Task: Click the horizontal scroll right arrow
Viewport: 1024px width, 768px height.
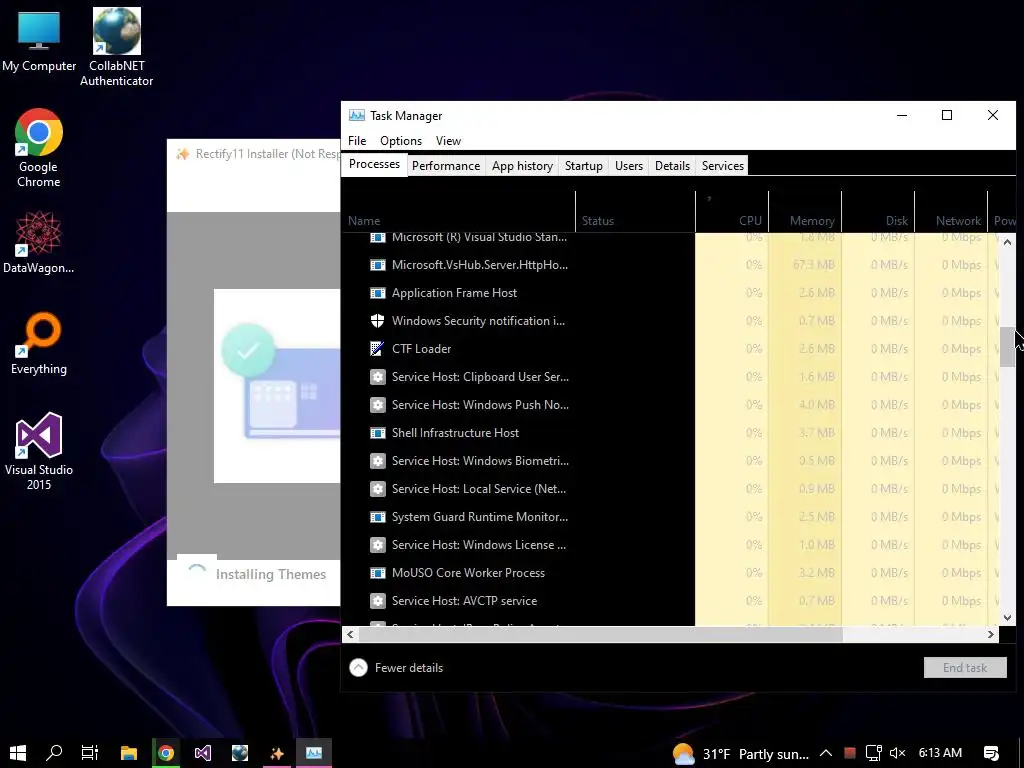Action: (991, 634)
